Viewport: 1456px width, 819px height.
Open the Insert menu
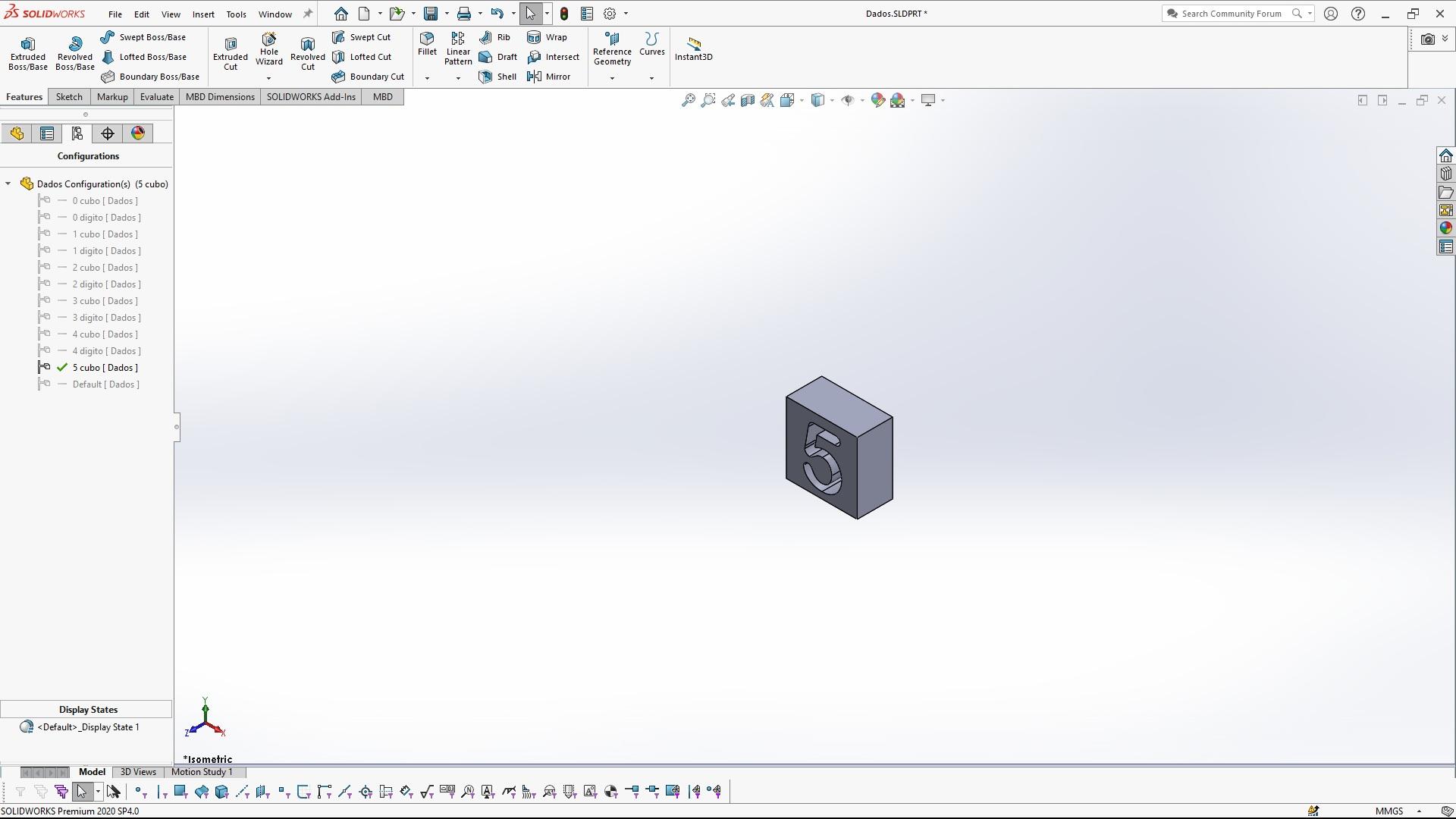pos(203,14)
